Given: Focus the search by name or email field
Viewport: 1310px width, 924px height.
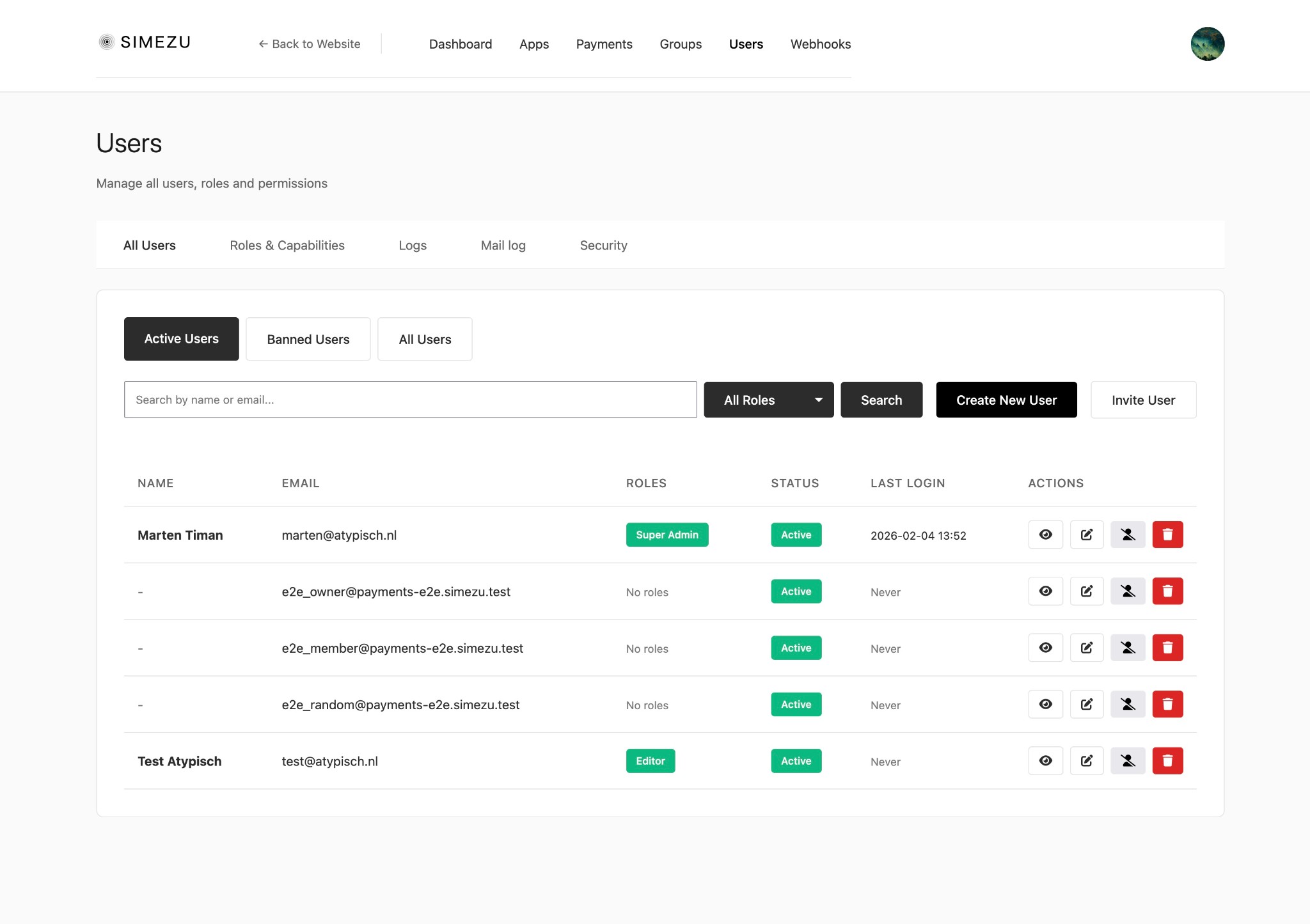Looking at the screenshot, I should click(x=410, y=400).
